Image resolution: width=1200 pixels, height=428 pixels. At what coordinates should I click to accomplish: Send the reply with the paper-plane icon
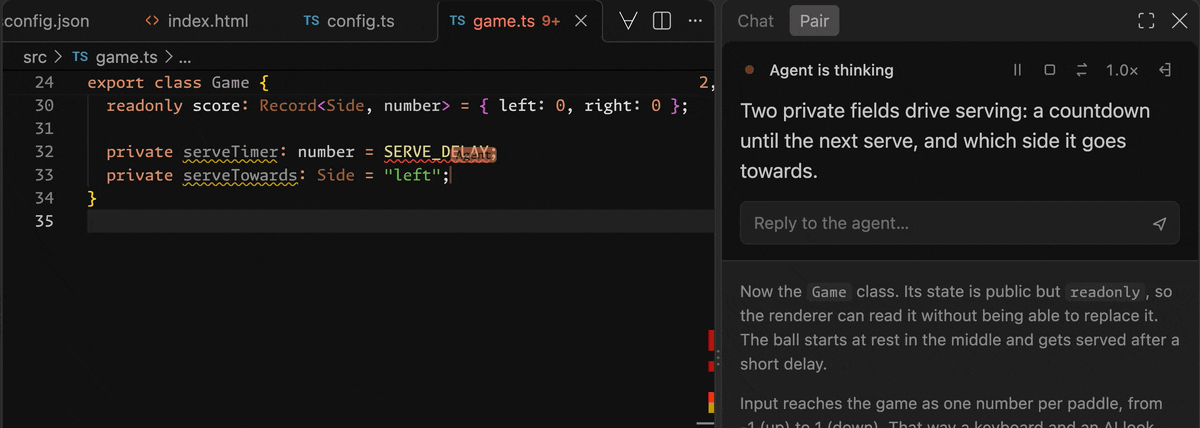coord(1159,224)
